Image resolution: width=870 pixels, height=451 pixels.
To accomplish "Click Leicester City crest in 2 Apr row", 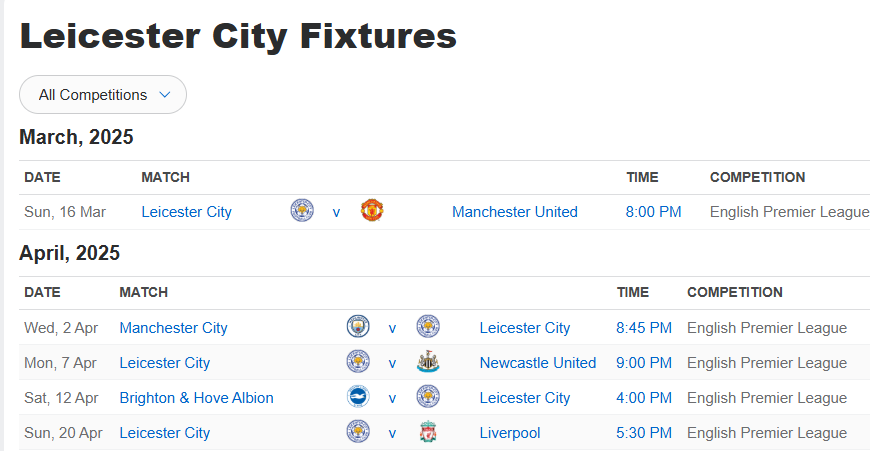I will (428, 327).
